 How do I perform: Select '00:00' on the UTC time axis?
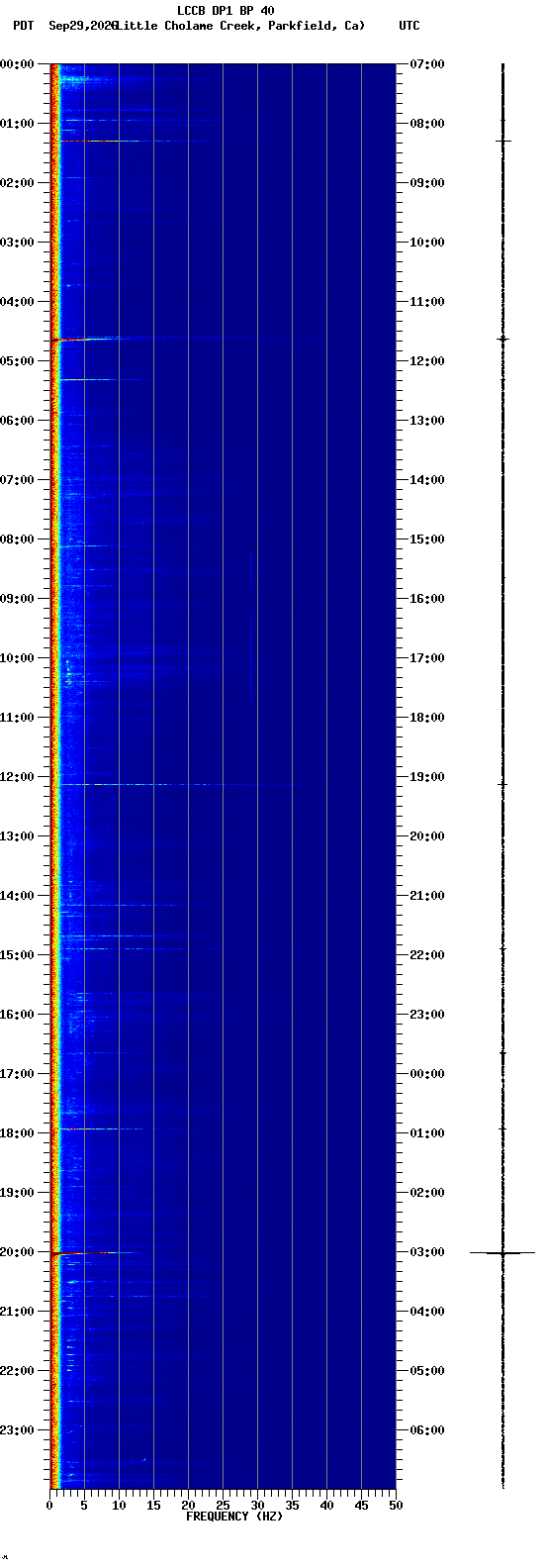[x=427, y=1074]
